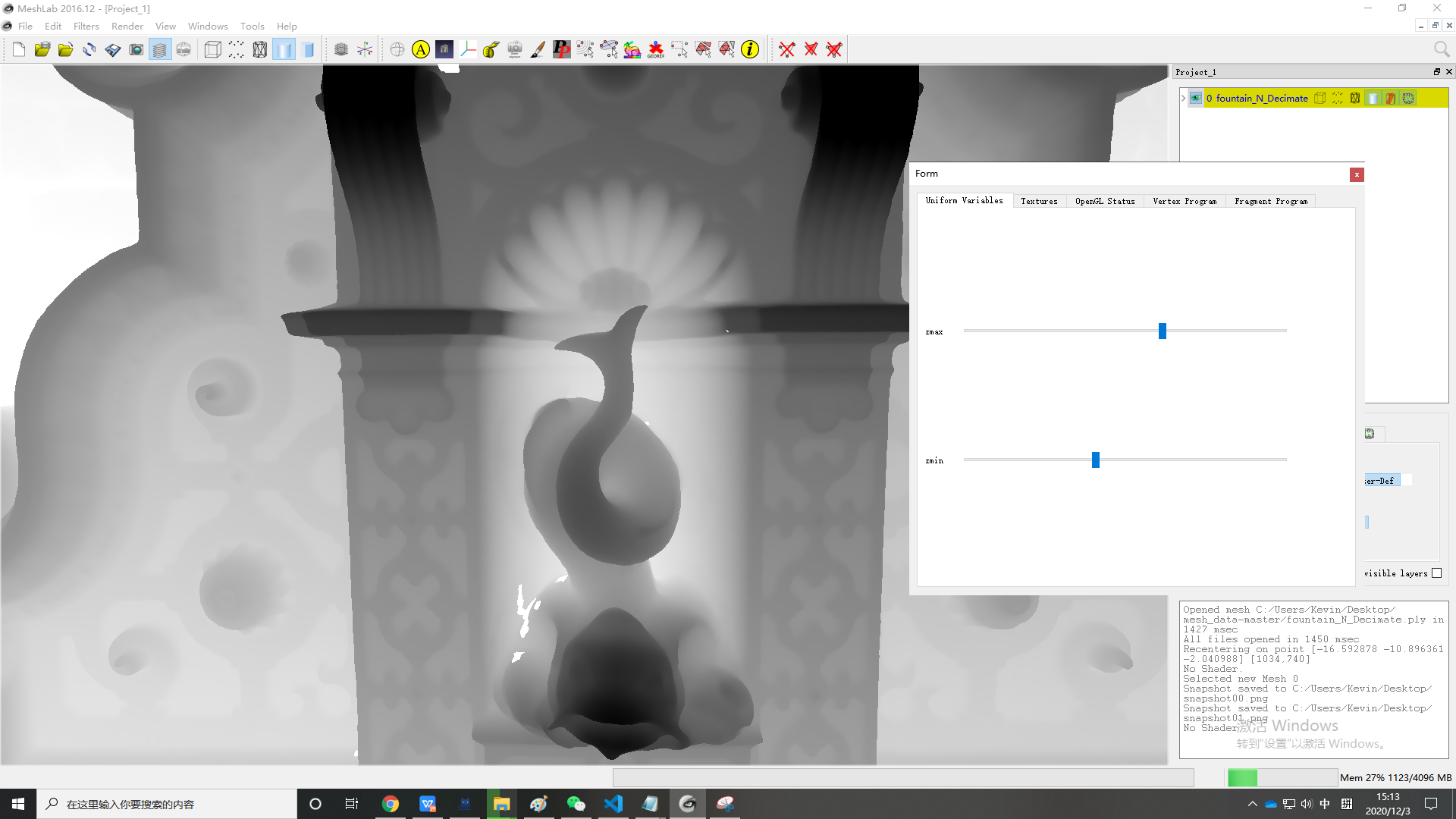Click the Save Snapshot camera icon

coord(136,50)
